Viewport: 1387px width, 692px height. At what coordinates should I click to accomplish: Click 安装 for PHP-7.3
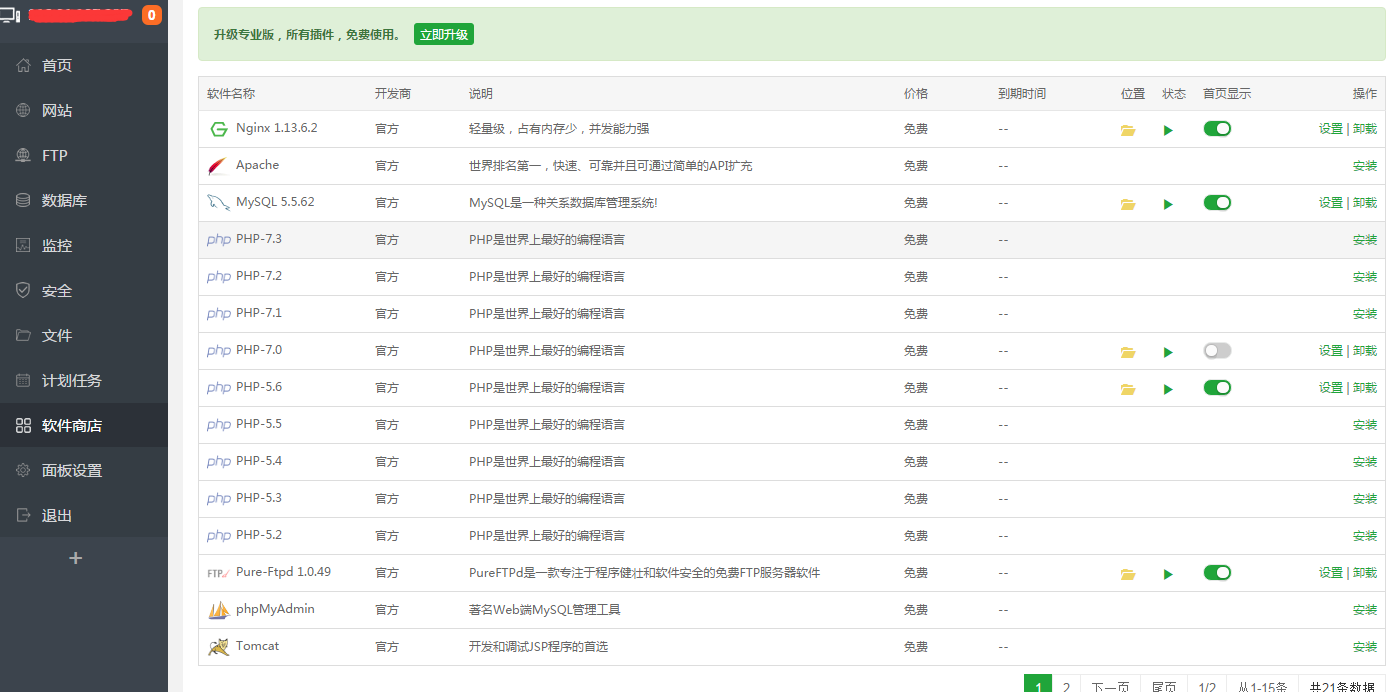coord(1364,240)
